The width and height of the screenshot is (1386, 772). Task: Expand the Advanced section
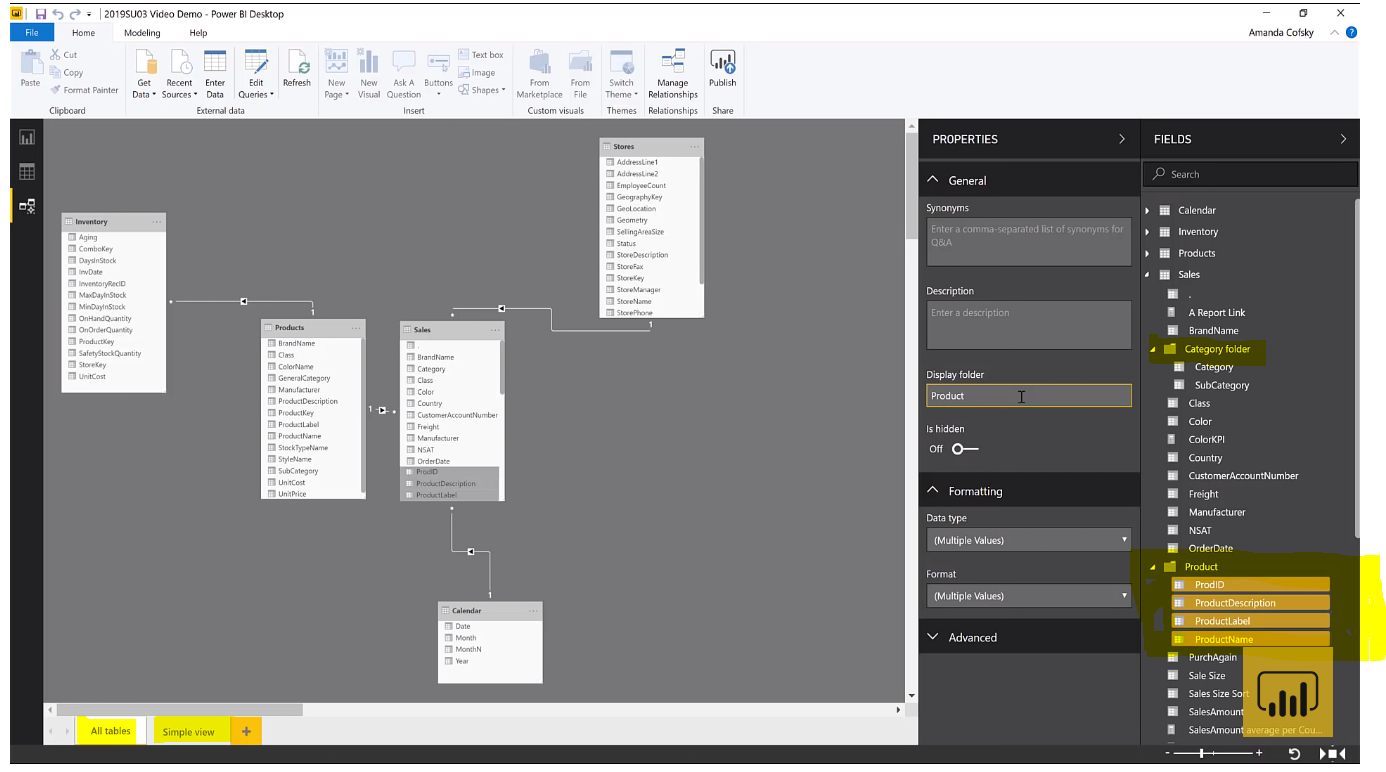click(x=972, y=637)
